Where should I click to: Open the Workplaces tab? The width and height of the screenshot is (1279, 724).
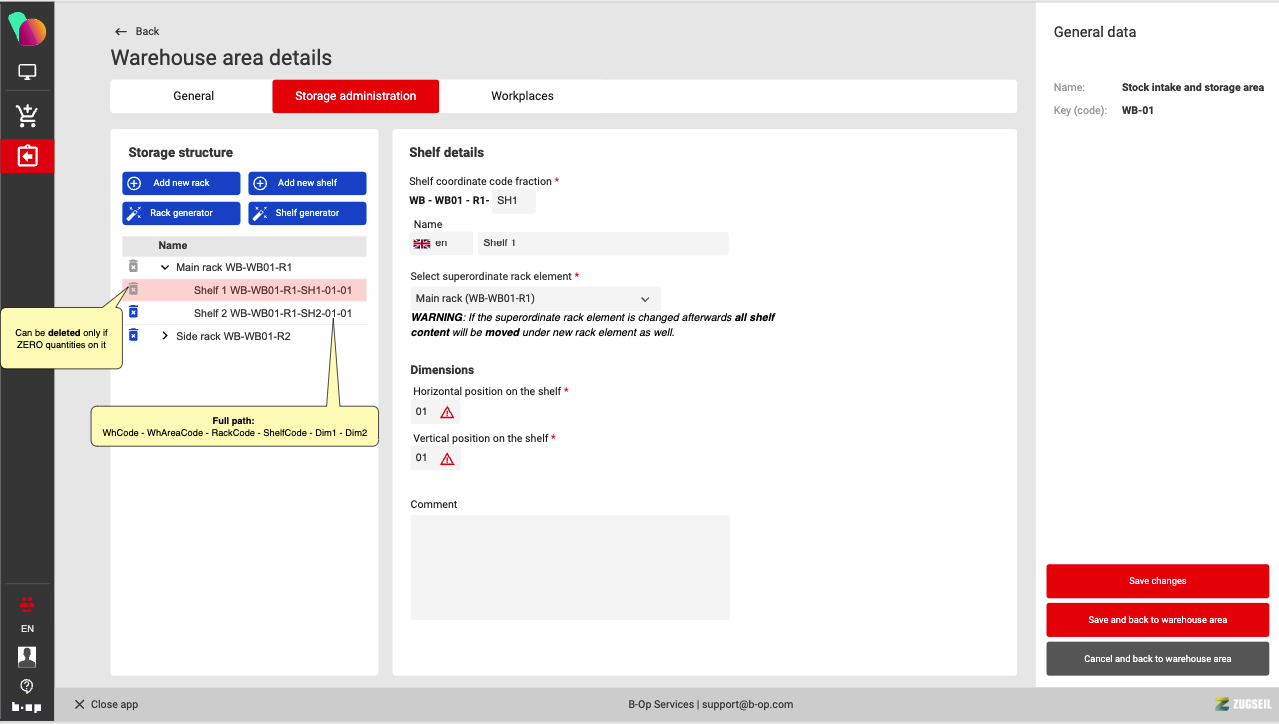click(x=522, y=96)
